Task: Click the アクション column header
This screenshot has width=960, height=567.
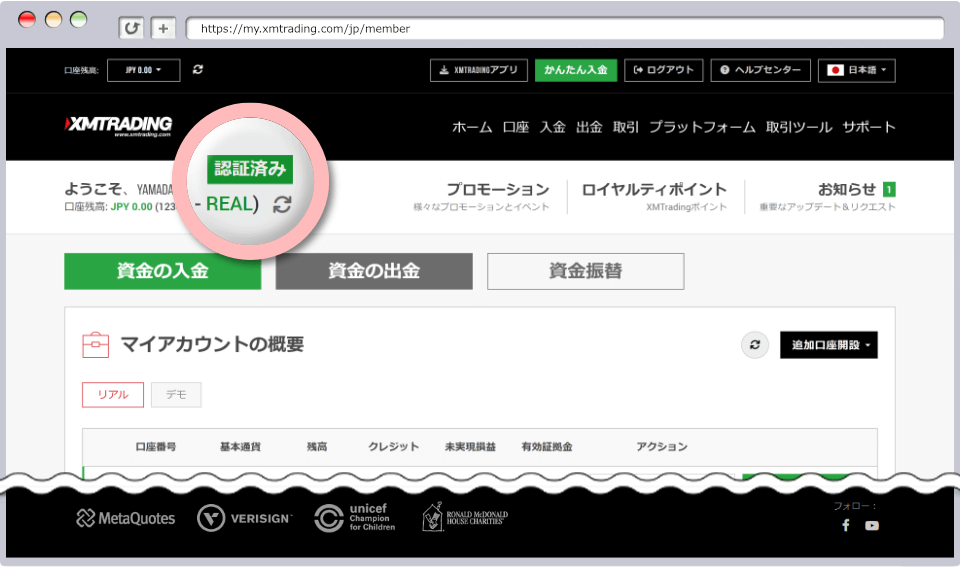Action: (662, 447)
